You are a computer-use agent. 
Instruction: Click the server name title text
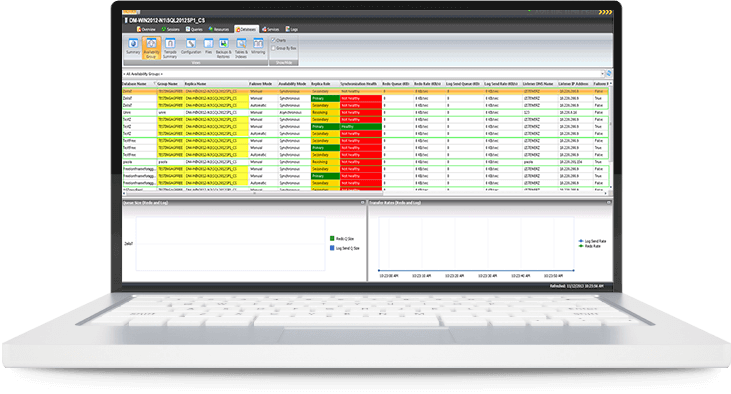166,21
